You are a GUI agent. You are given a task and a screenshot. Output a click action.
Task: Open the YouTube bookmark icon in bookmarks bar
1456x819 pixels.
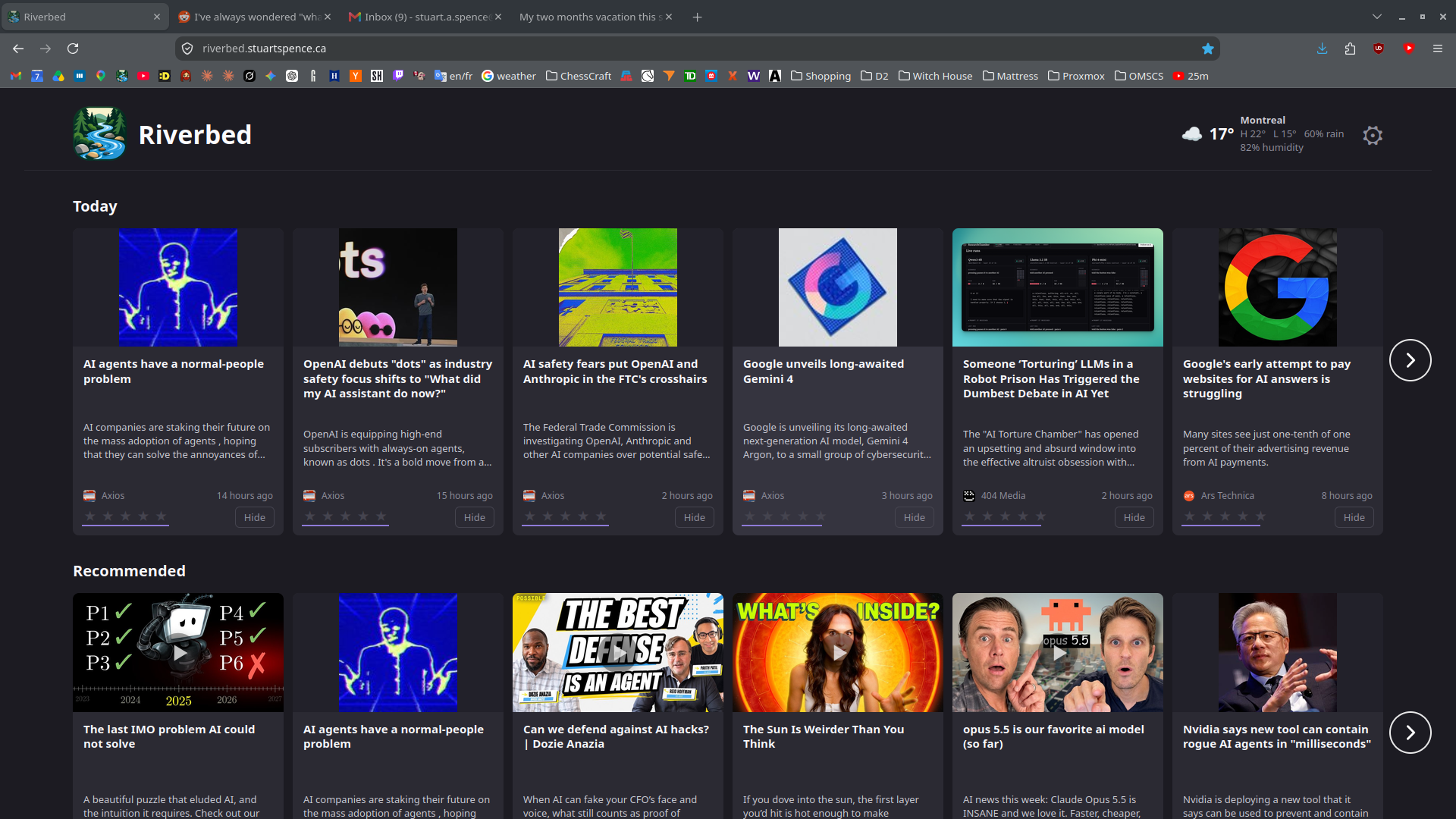coord(143,76)
